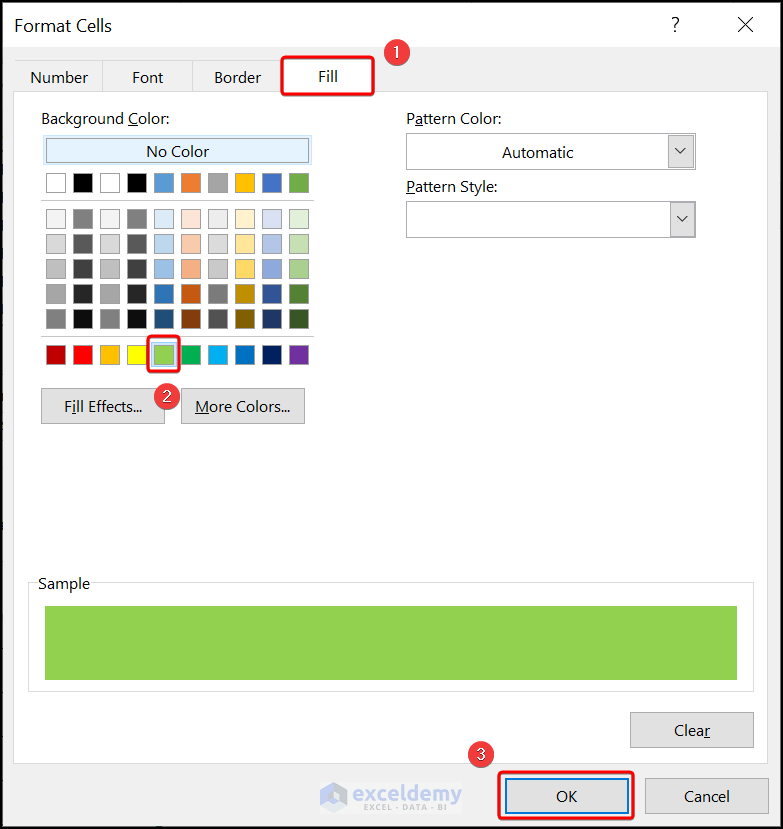
Task: Pick the dark red standard color swatch
Action: (56, 355)
